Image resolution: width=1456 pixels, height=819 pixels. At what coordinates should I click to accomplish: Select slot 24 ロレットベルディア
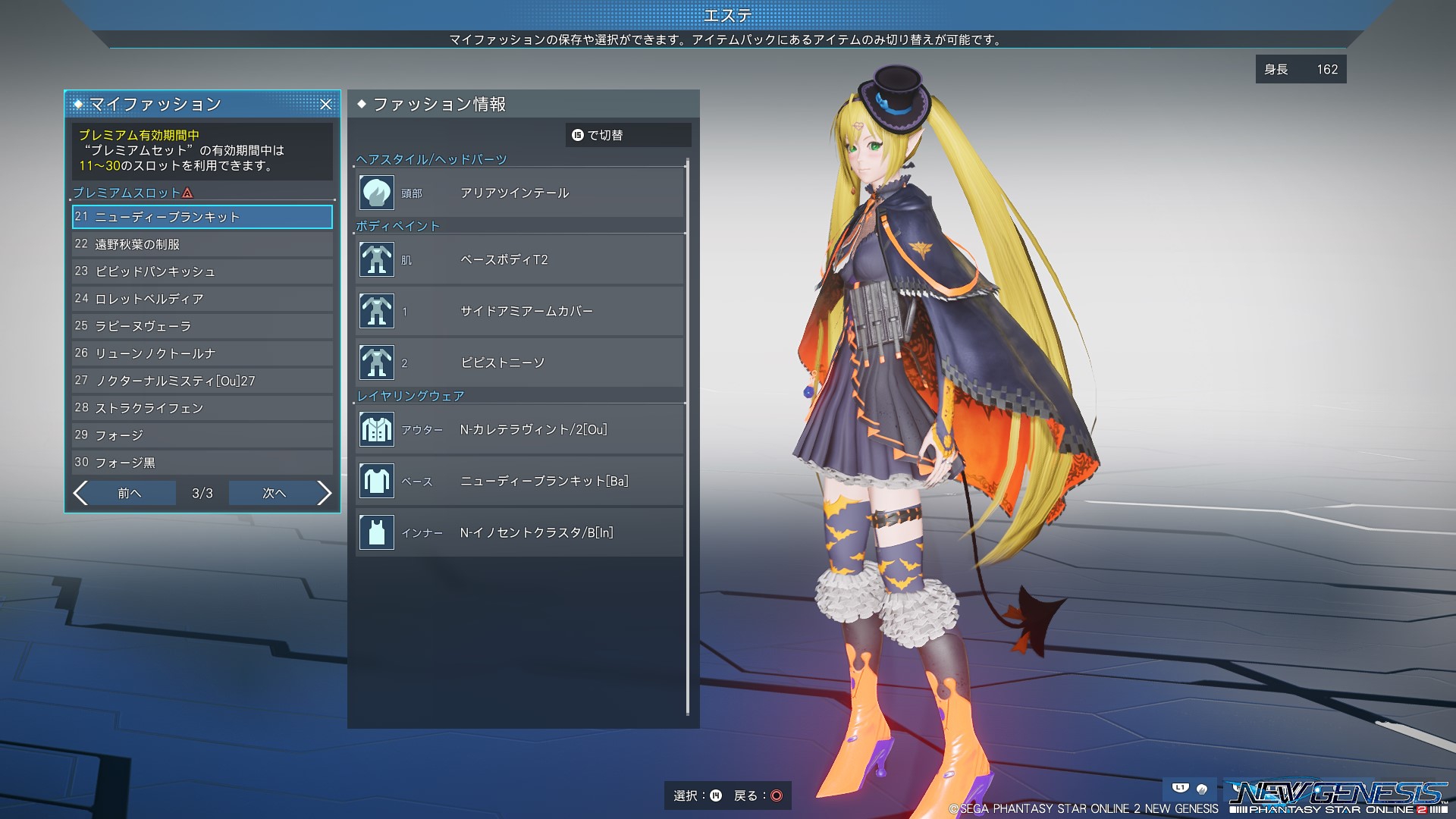click(x=202, y=299)
